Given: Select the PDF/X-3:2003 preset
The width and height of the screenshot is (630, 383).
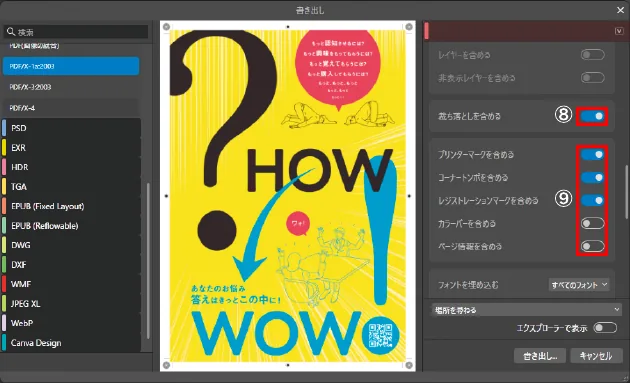Looking at the screenshot, I should [71, 87].
